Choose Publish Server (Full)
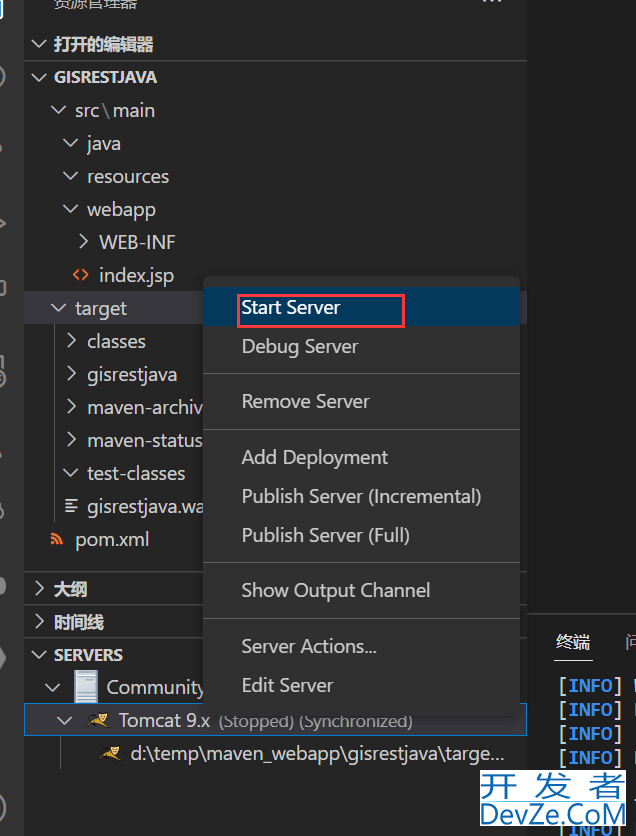 click(361, 535)
